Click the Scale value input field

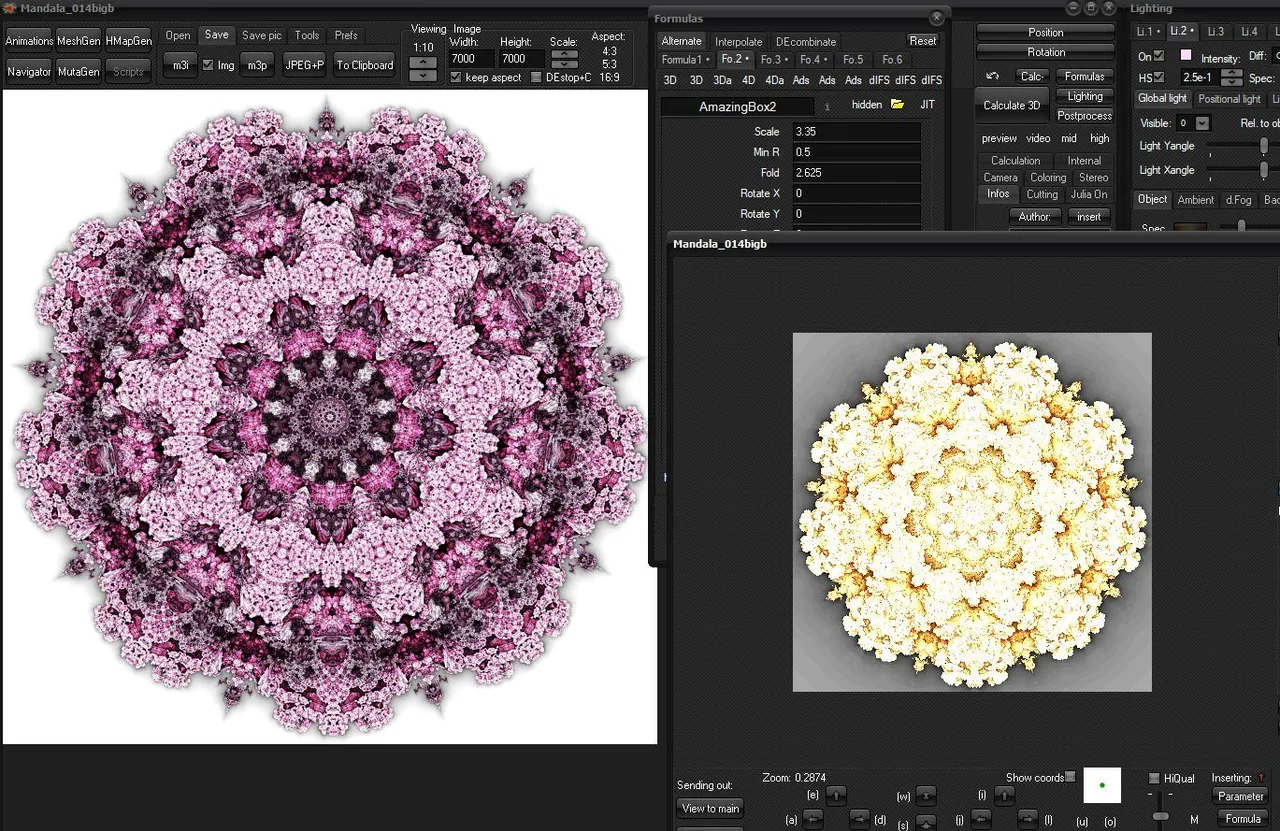pyautogui.click(x=855, y=132)
